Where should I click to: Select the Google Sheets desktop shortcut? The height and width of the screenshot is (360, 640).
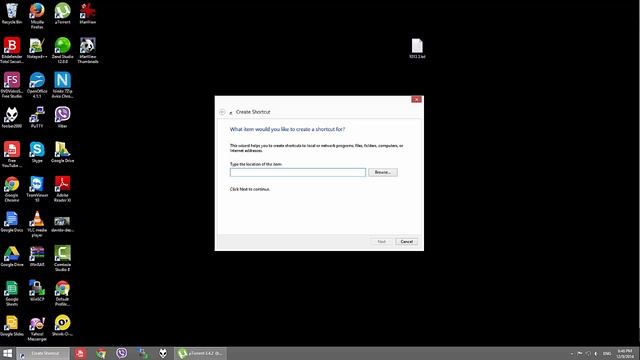(12, 293)
